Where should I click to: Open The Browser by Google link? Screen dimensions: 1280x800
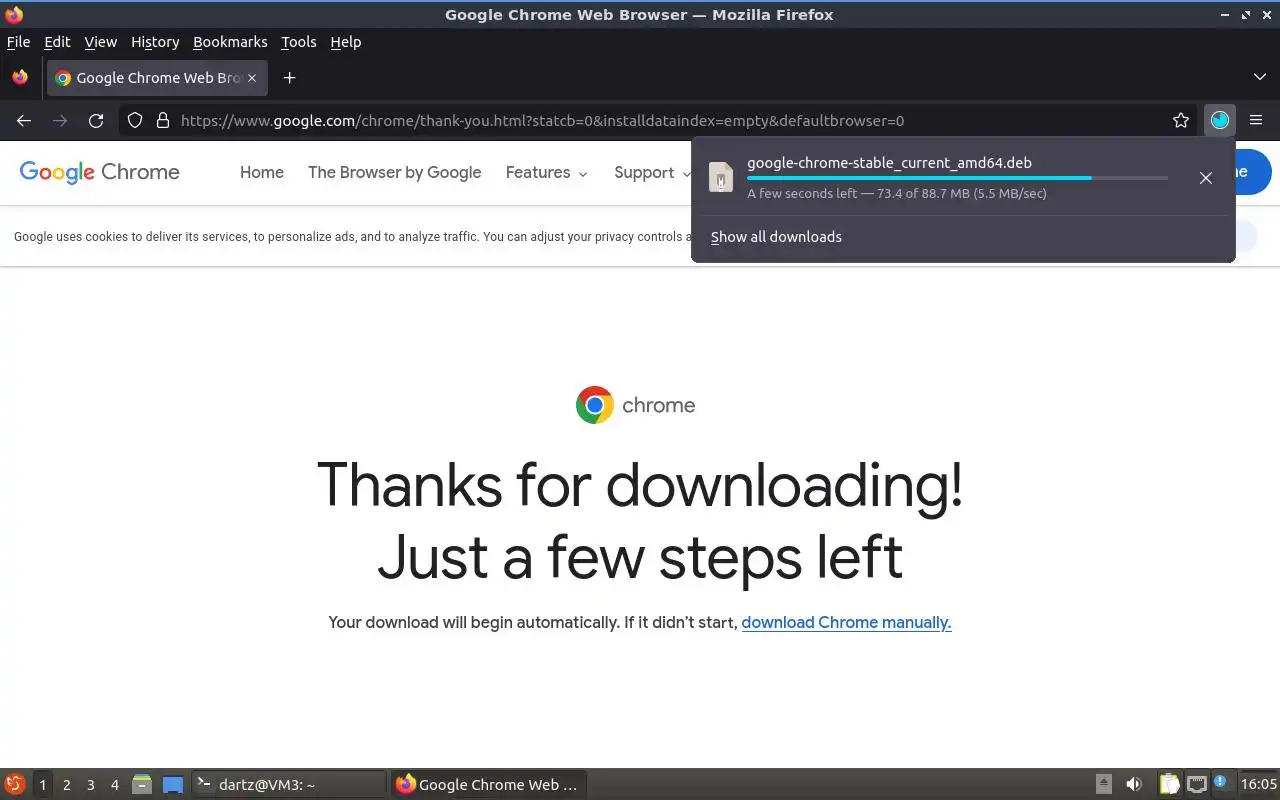click(x=394, y=172)
